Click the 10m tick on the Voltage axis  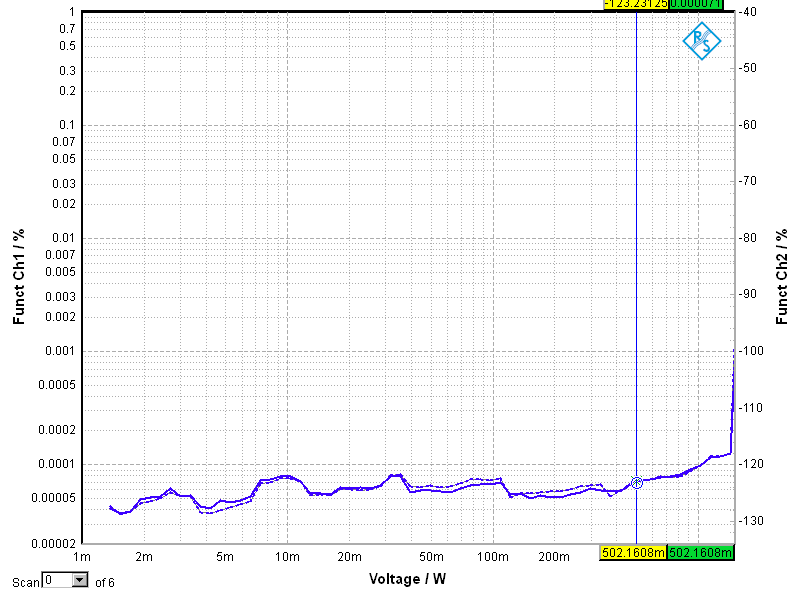click(x=287, y=556)
